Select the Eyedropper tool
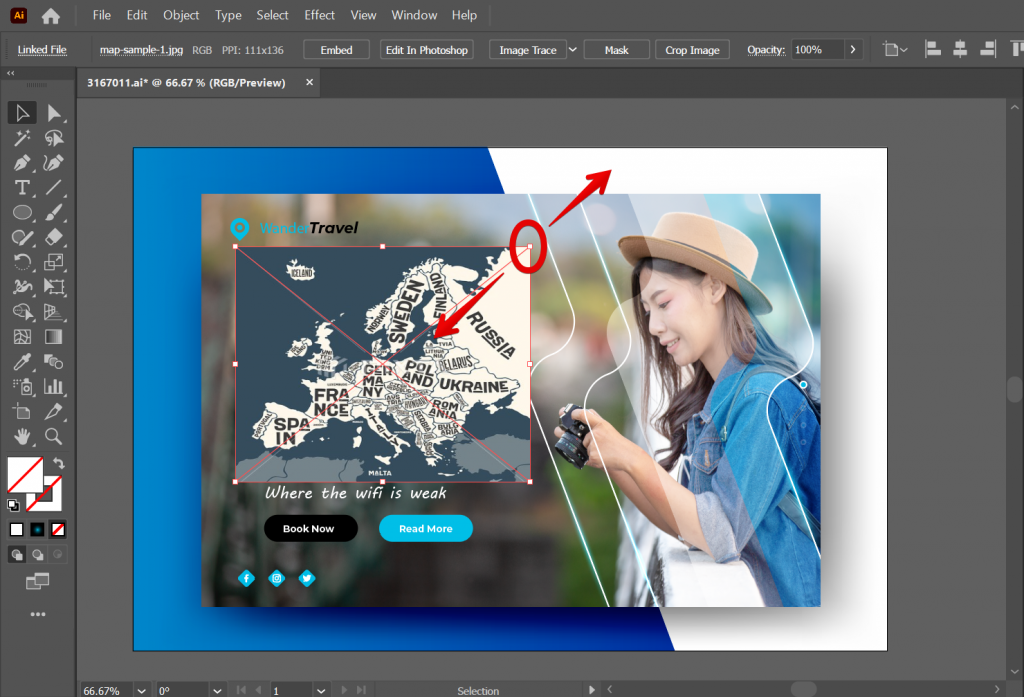 [x=22, y=362]
